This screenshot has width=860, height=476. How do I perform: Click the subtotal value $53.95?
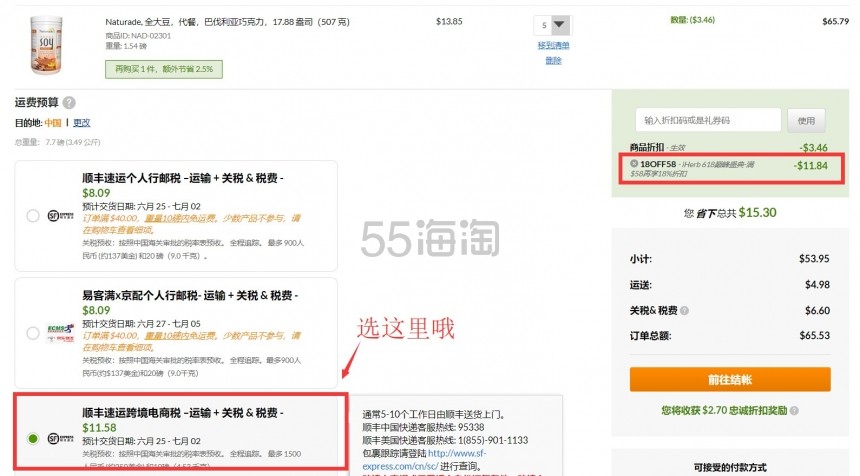pyautogui.click(x=814, y=258)
